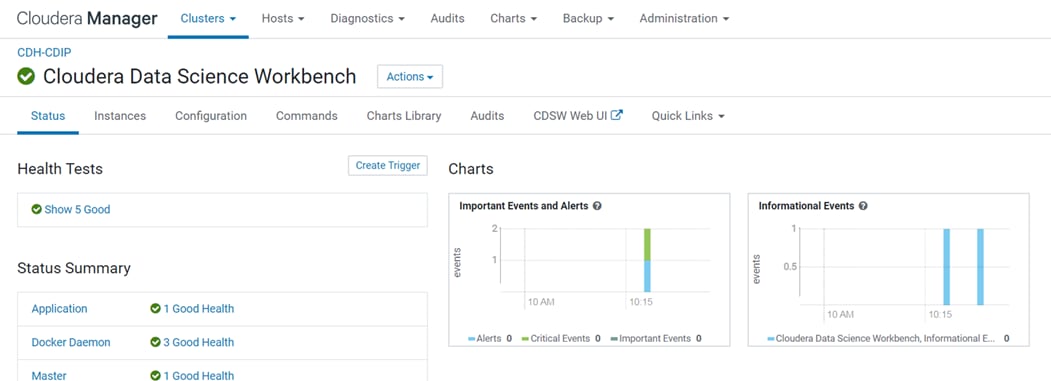Click the green service health check icon

coord(26,76)
